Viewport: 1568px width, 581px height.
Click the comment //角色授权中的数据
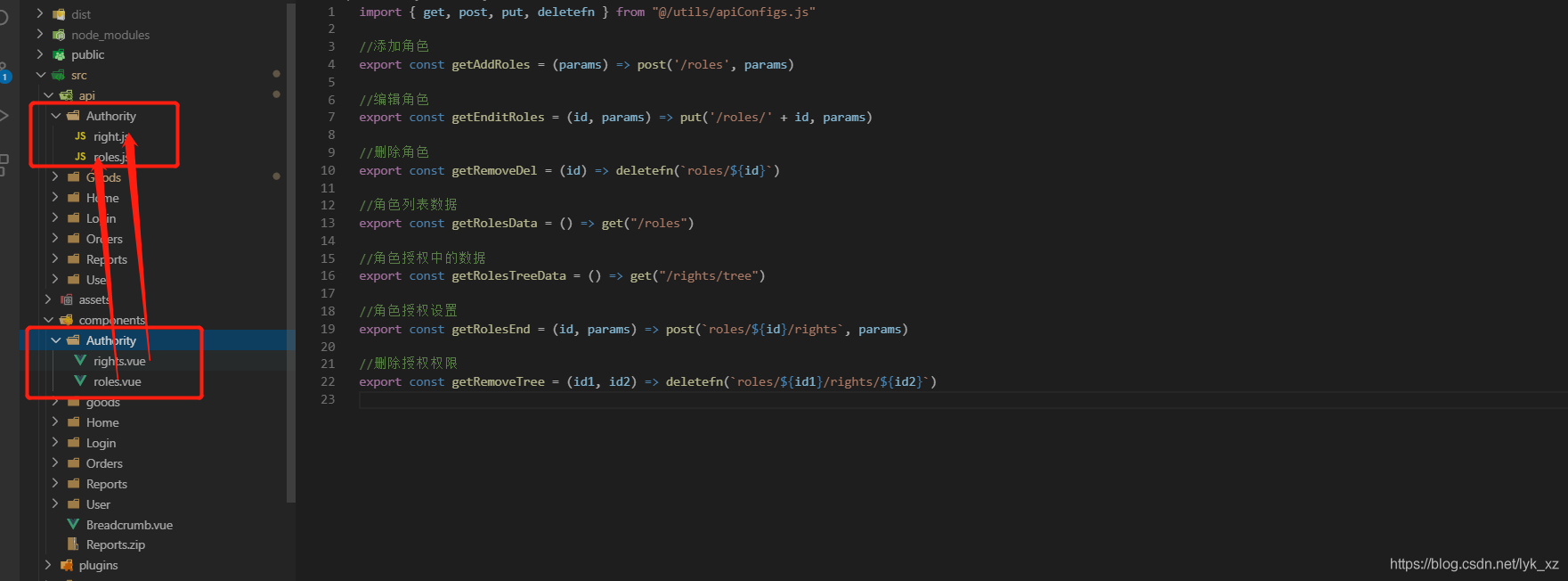pos(422,258)
